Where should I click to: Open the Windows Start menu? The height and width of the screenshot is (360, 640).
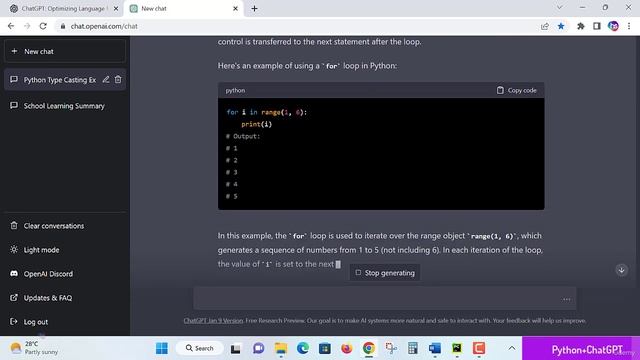click(162, 348)
